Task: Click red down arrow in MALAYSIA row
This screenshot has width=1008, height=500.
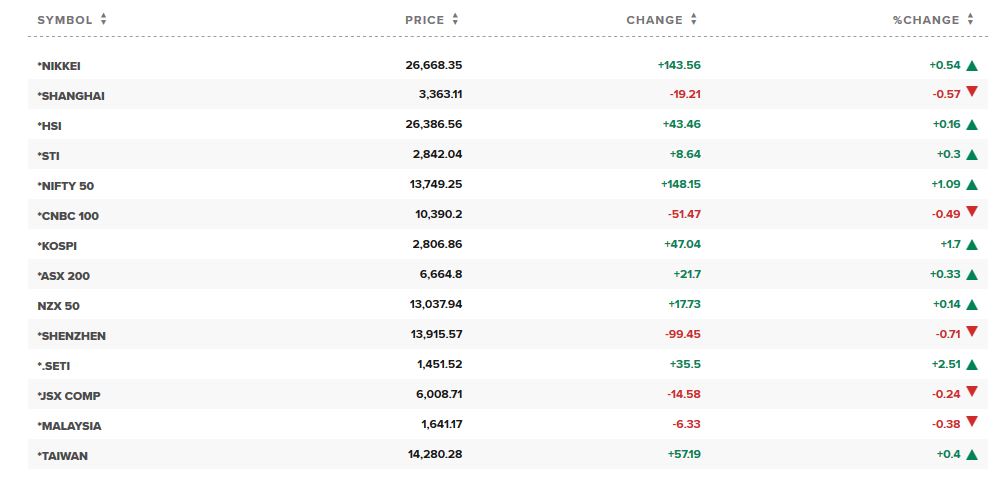Action: 972,422
